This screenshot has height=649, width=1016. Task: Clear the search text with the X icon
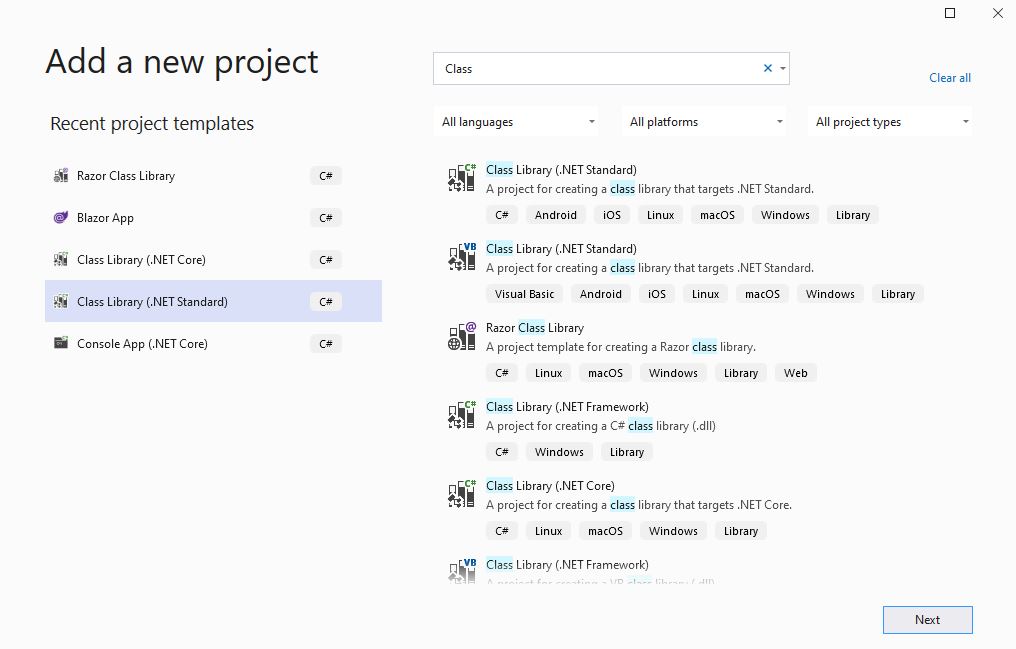(x=768, y=68)
